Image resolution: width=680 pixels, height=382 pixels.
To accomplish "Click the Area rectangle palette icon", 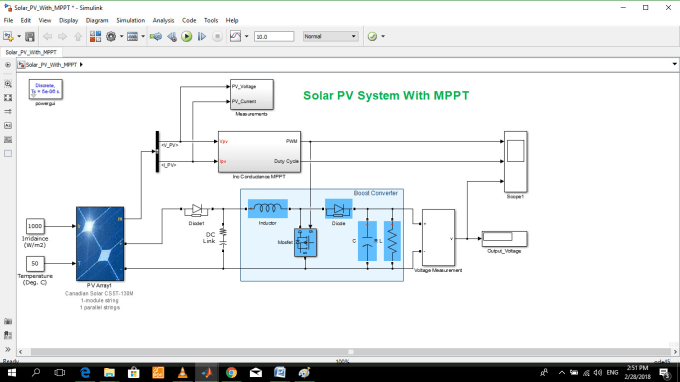I will pyautogui.click(x=8, y=153).
